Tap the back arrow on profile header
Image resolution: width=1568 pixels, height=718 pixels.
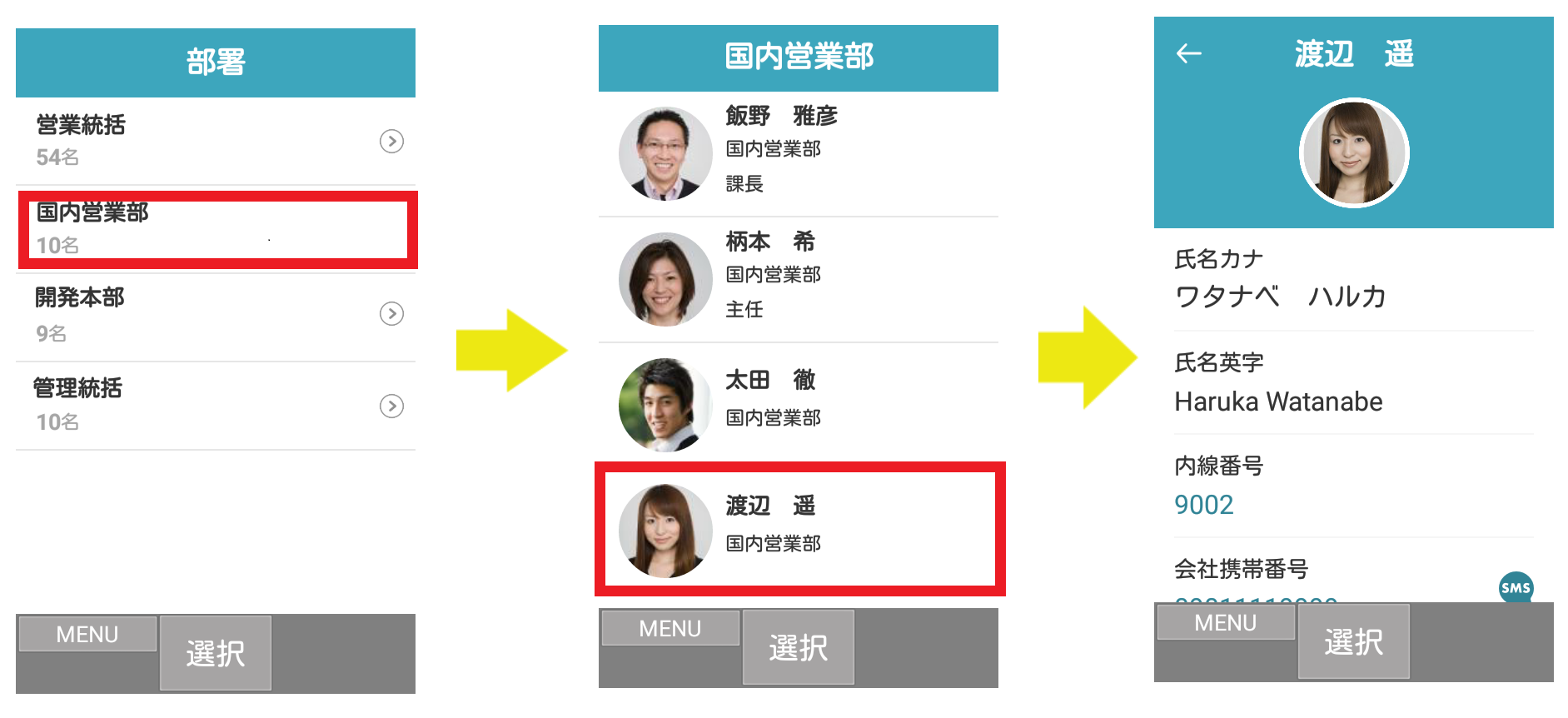click(1188, 54)
